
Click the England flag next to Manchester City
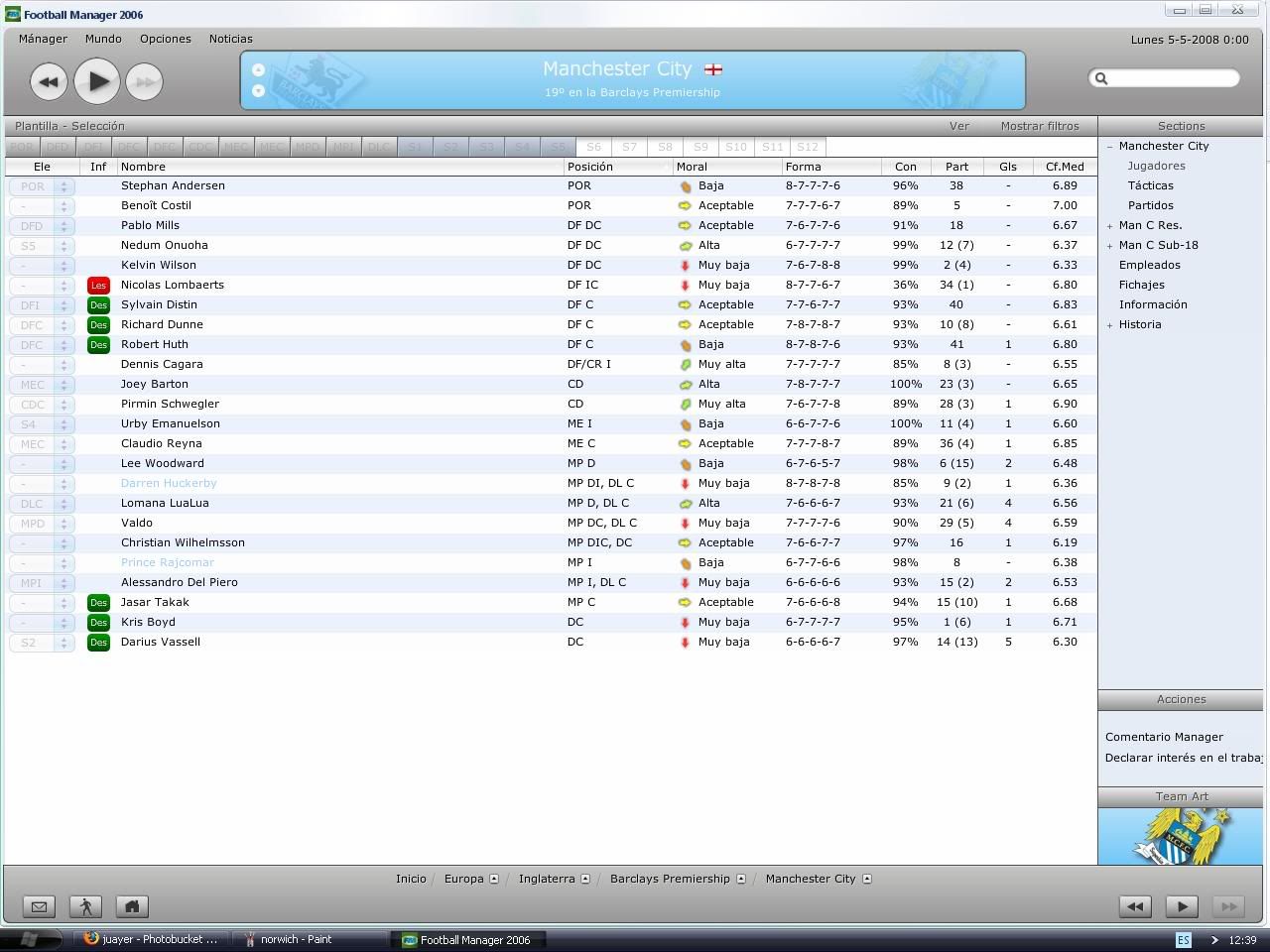click(x=713, y=69)
